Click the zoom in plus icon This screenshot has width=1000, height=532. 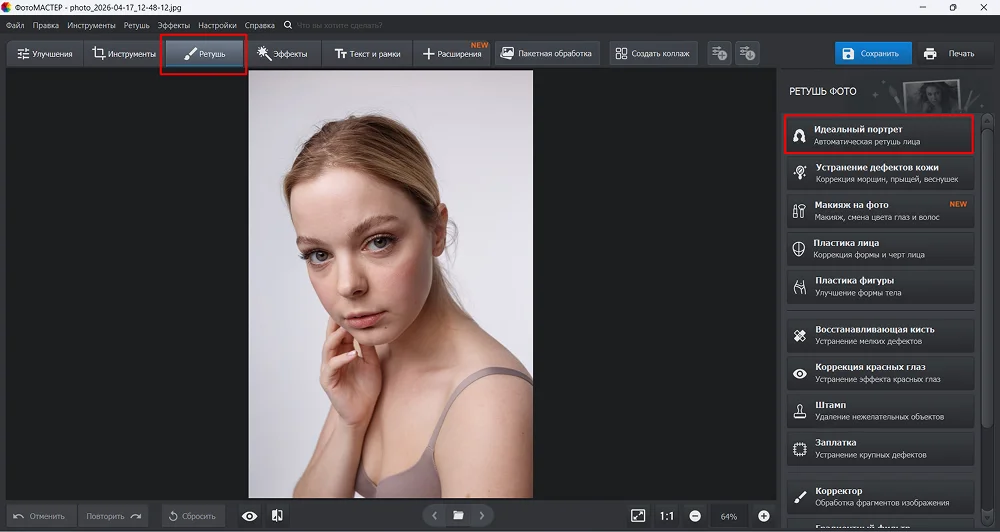click(x=763, y=516)
